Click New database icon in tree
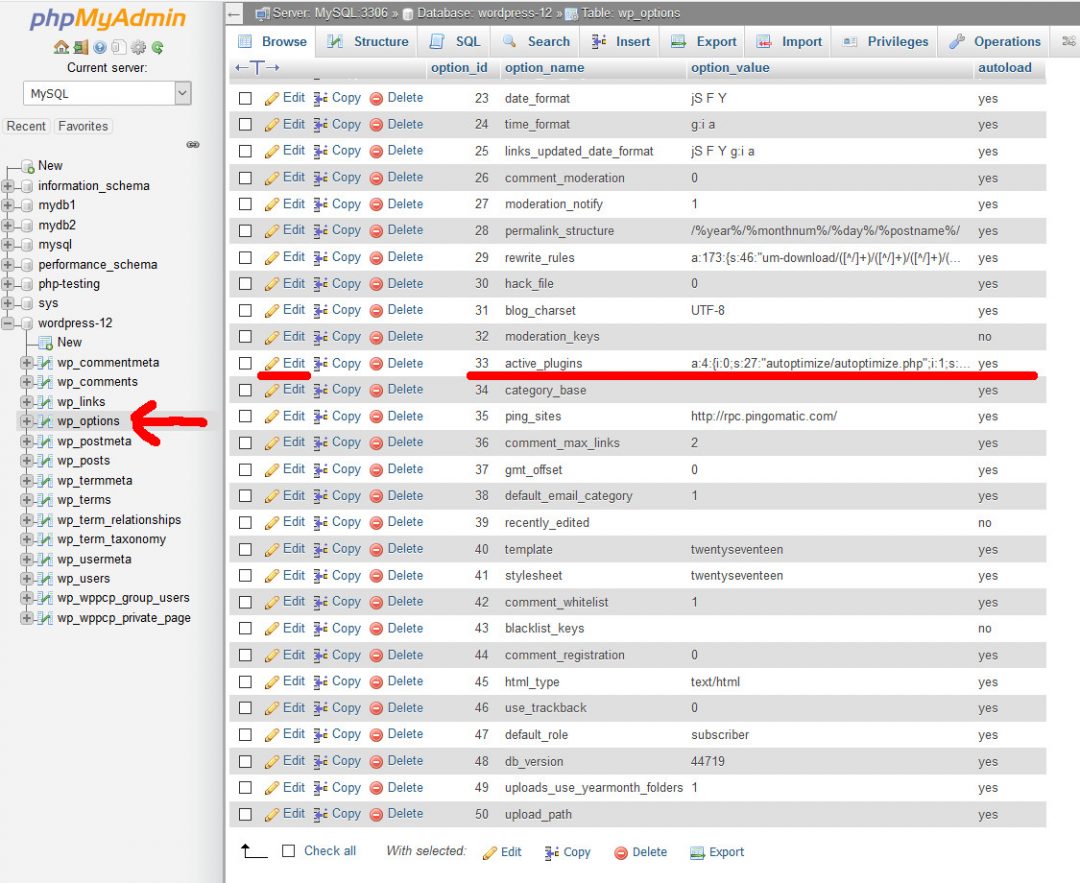Screen dimensions: 1080x883 (28, 166)
